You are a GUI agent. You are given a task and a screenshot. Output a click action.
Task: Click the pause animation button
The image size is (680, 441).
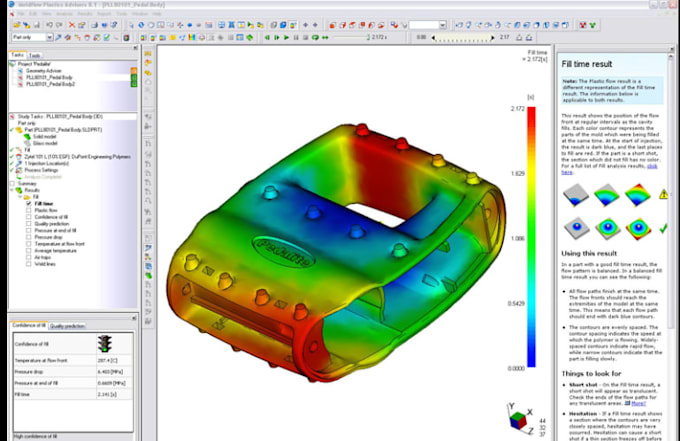296,38
